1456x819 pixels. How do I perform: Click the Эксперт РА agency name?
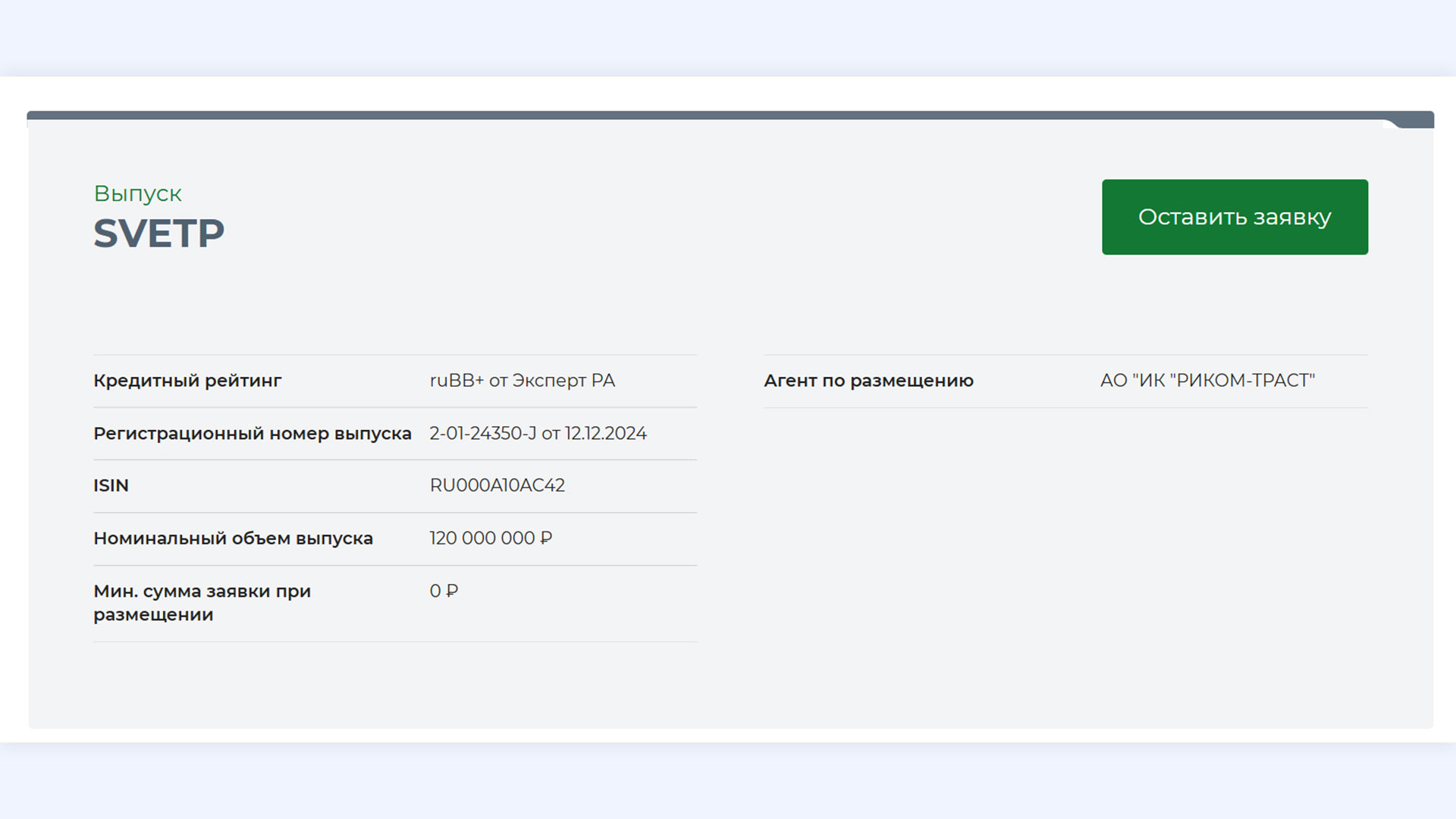(563, 381)
